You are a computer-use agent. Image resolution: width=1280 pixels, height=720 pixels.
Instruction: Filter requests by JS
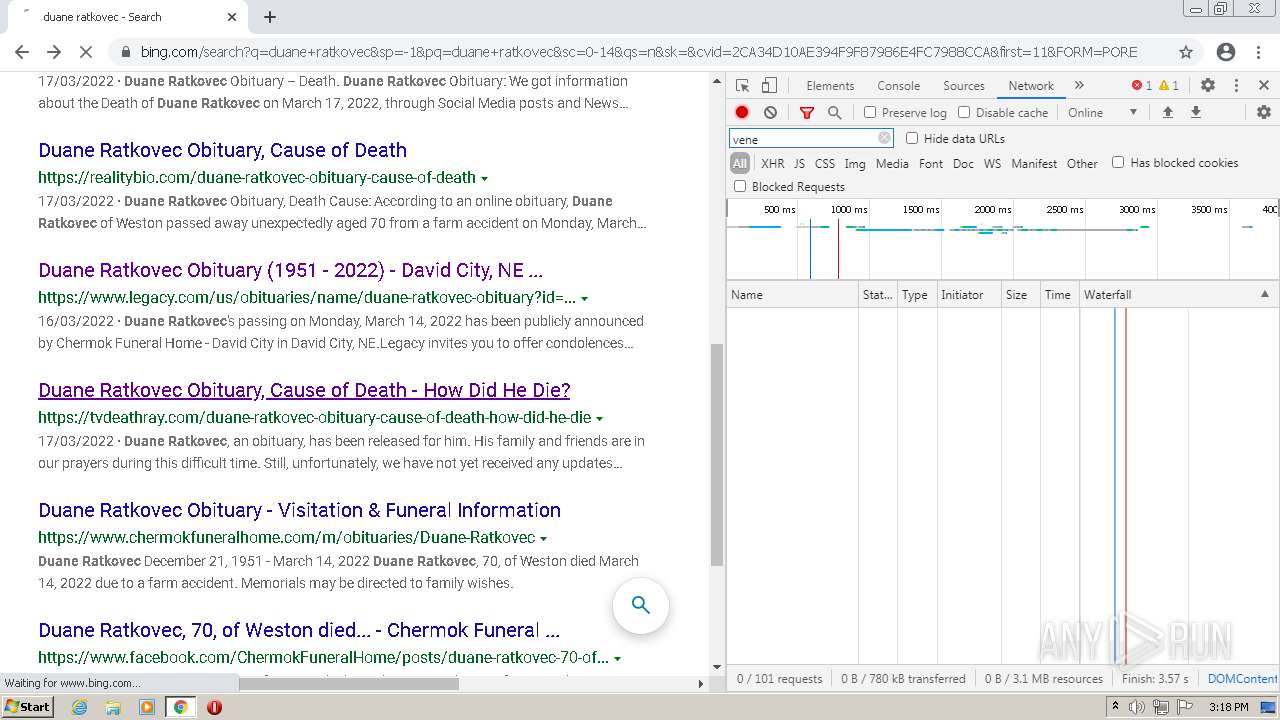point(799,163)
